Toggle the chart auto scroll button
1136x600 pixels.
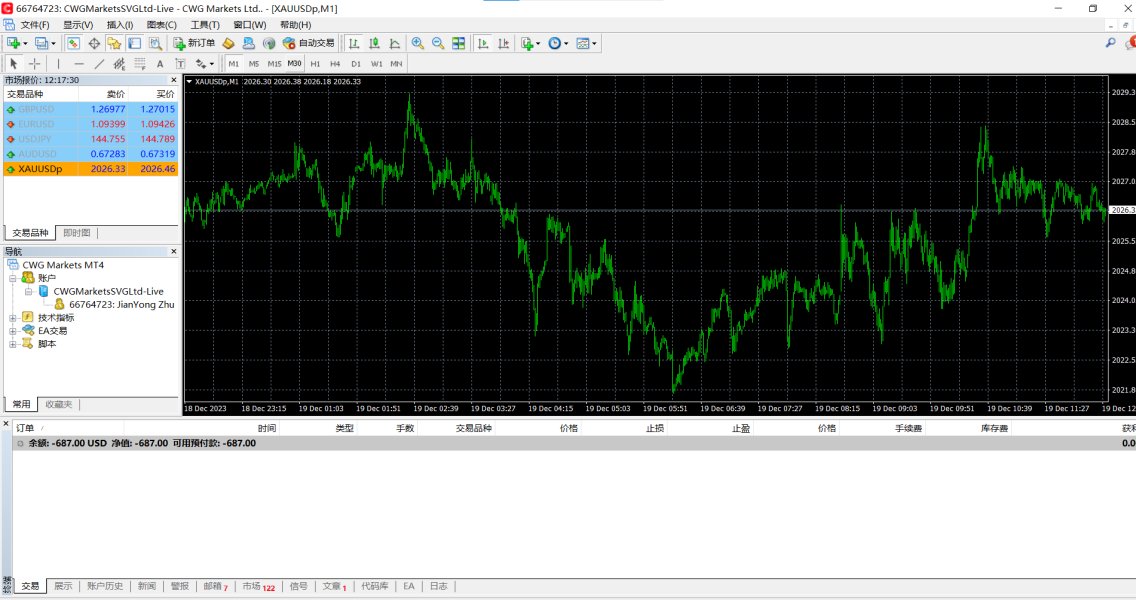(x=483, y=43)
